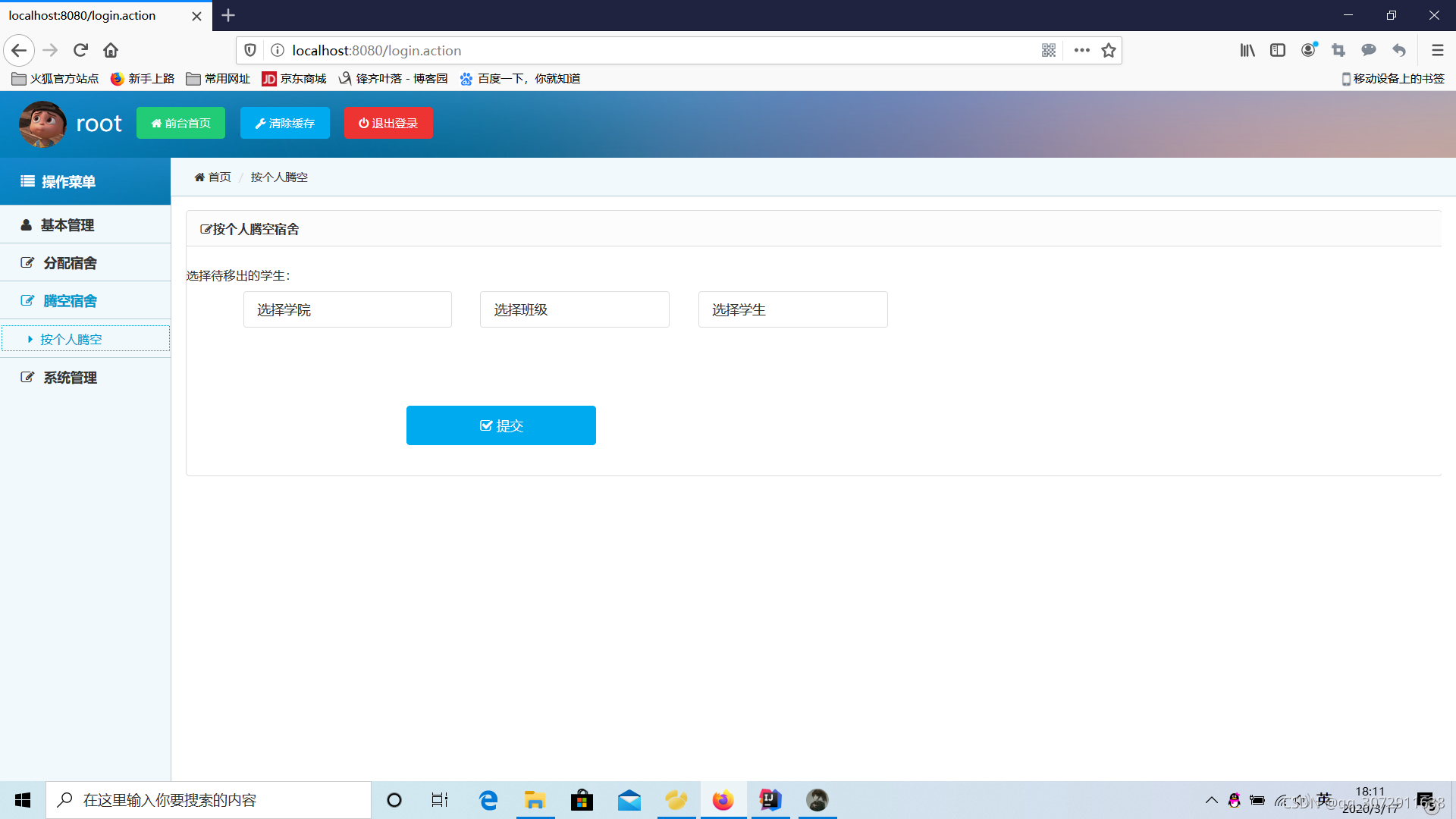Log out via 退出登录 button
Screen dimensions: 1456x819
(x=388, y=123)
